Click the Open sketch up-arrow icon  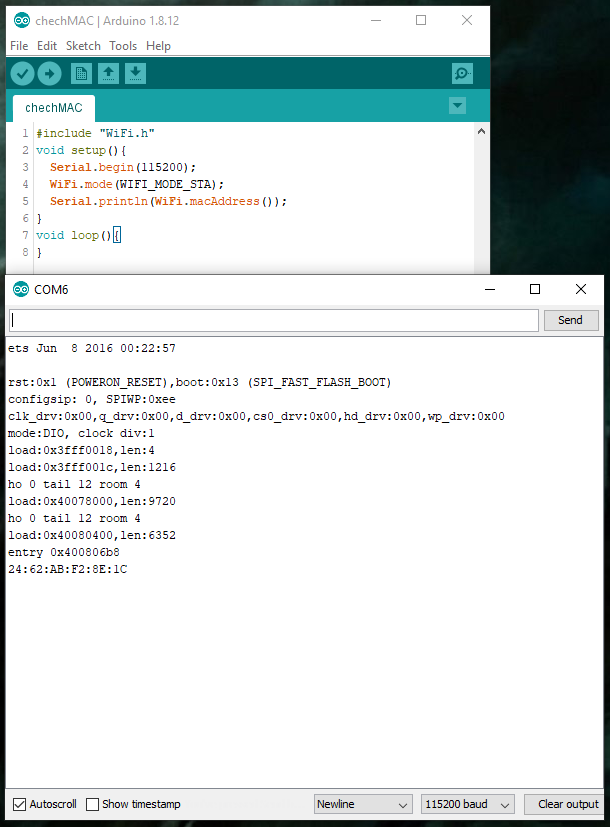108,74
